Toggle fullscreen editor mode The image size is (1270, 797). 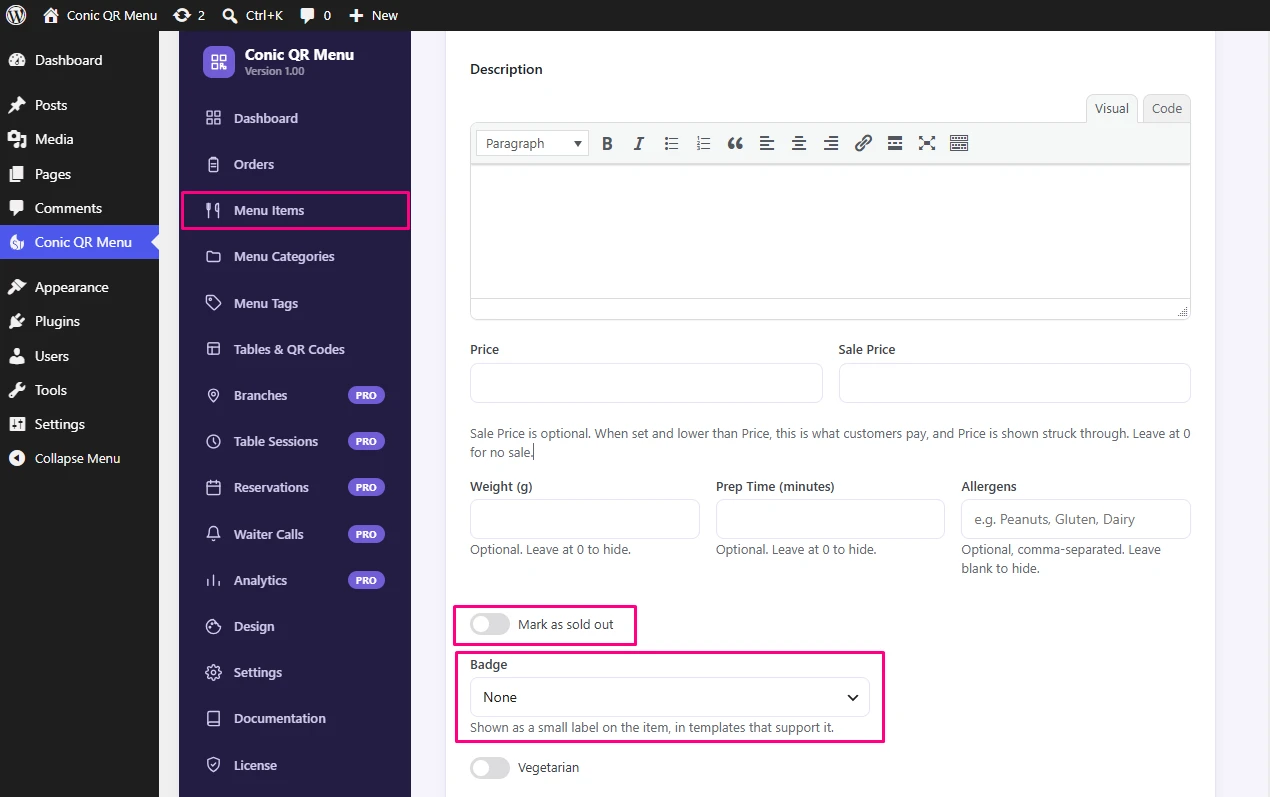[x=927, y=143]
